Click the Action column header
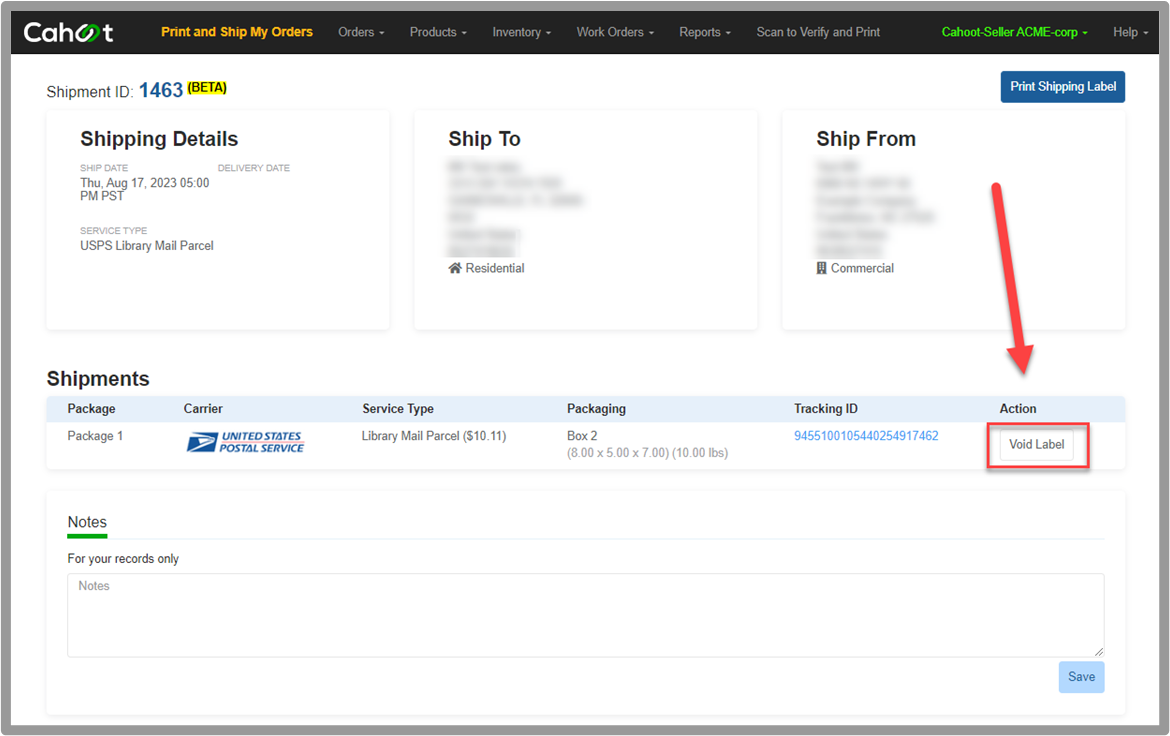Viewport: 1170px width, 736px height. (x=1018, y=409)
